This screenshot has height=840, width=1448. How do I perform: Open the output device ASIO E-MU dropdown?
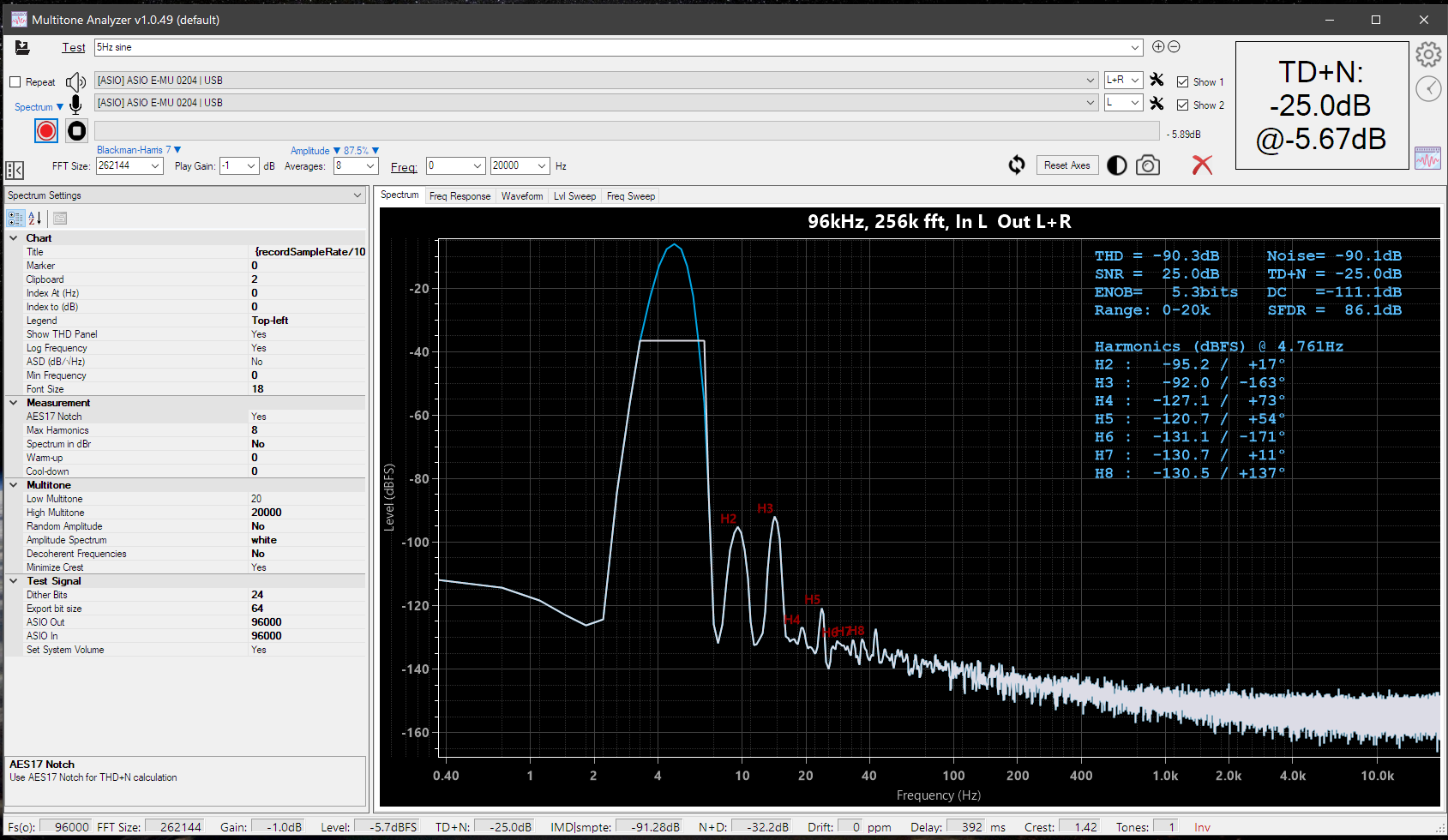pos(596,81)
